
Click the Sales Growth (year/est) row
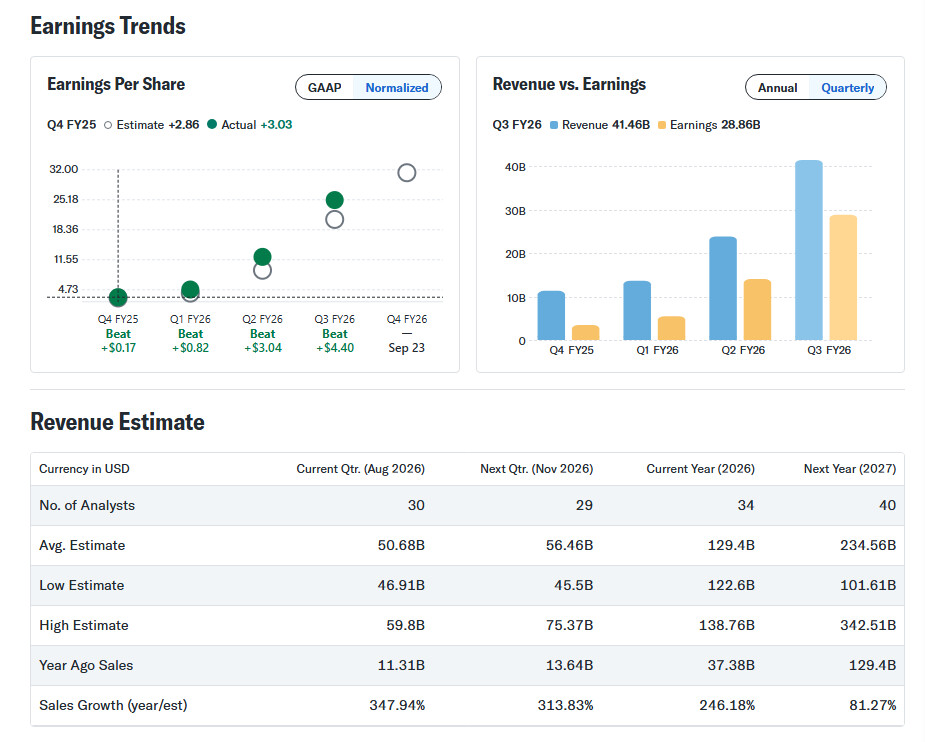click(467, 705)
